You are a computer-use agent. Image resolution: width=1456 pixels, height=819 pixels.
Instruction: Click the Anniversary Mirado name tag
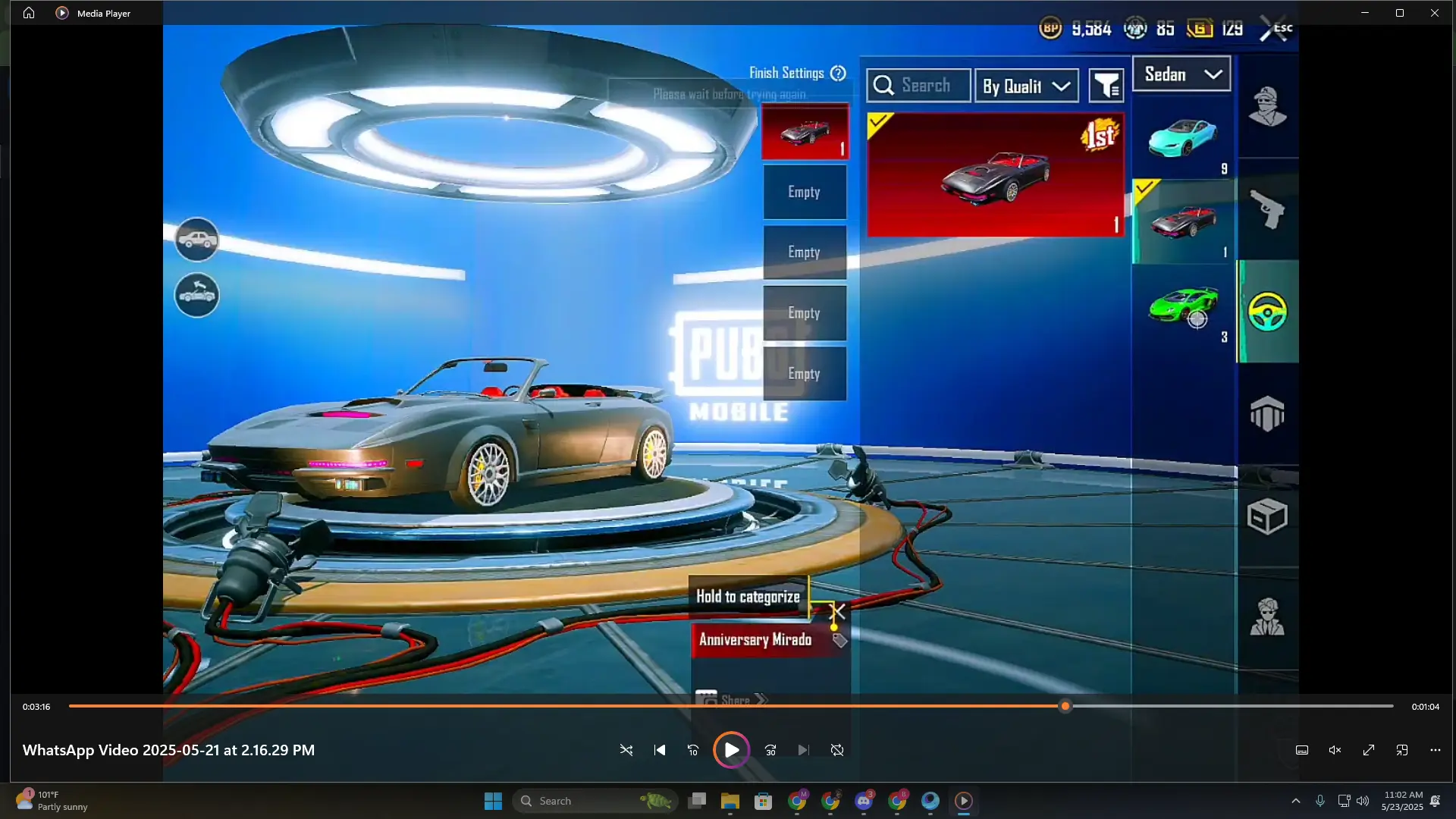click(755, 640)
